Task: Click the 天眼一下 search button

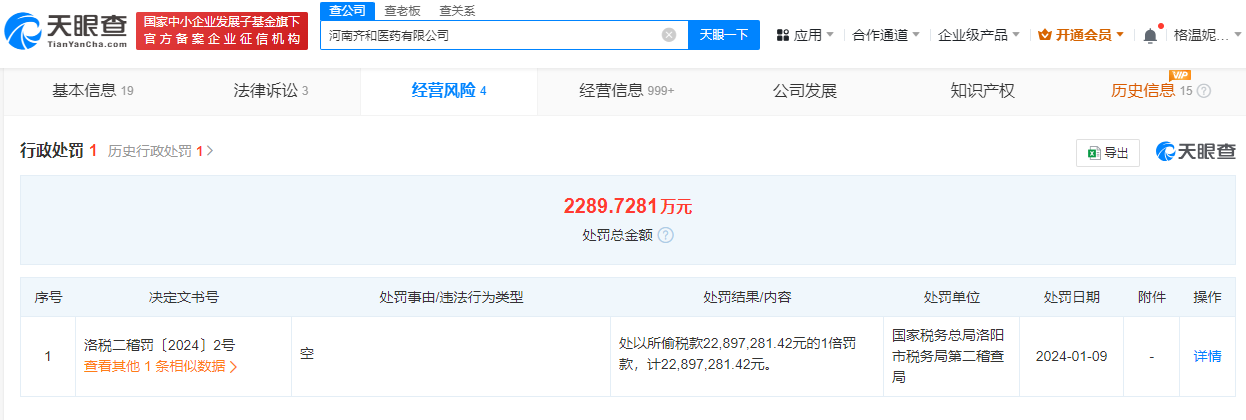Action: pos(723,35)
